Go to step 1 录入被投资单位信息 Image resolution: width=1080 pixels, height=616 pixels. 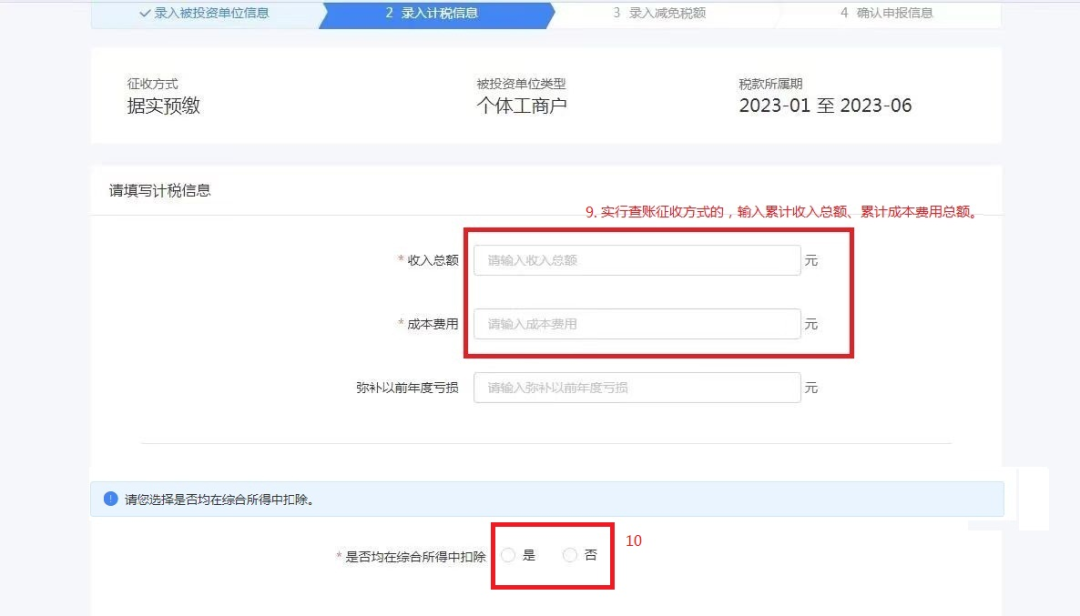tap(204, 13)
